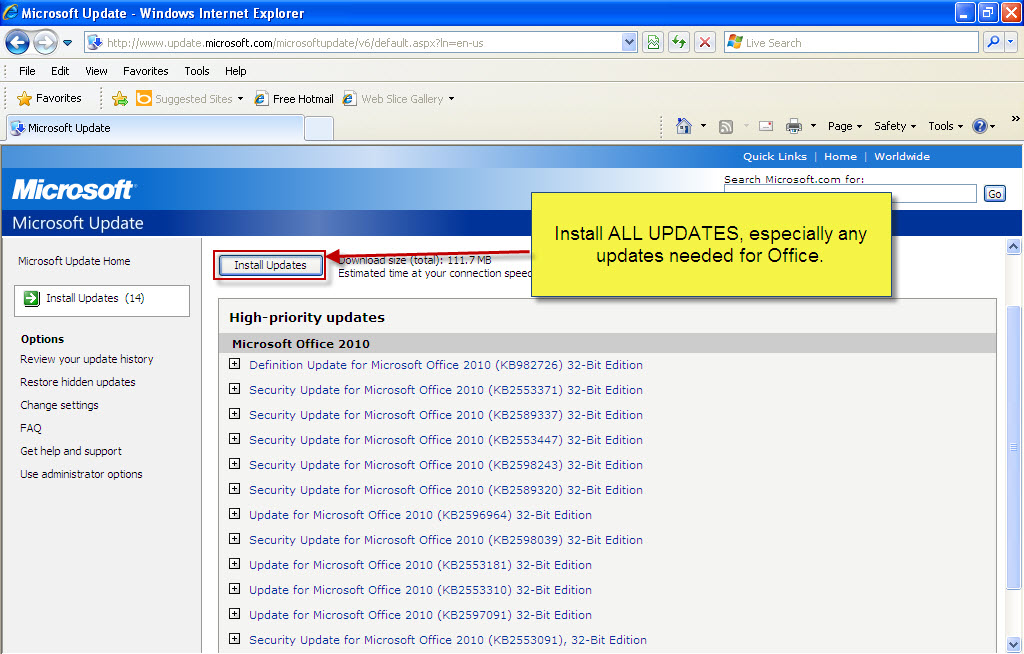
Task: Click the Refresh page icon
Action: pyautogui.click(x=679, y=43)
